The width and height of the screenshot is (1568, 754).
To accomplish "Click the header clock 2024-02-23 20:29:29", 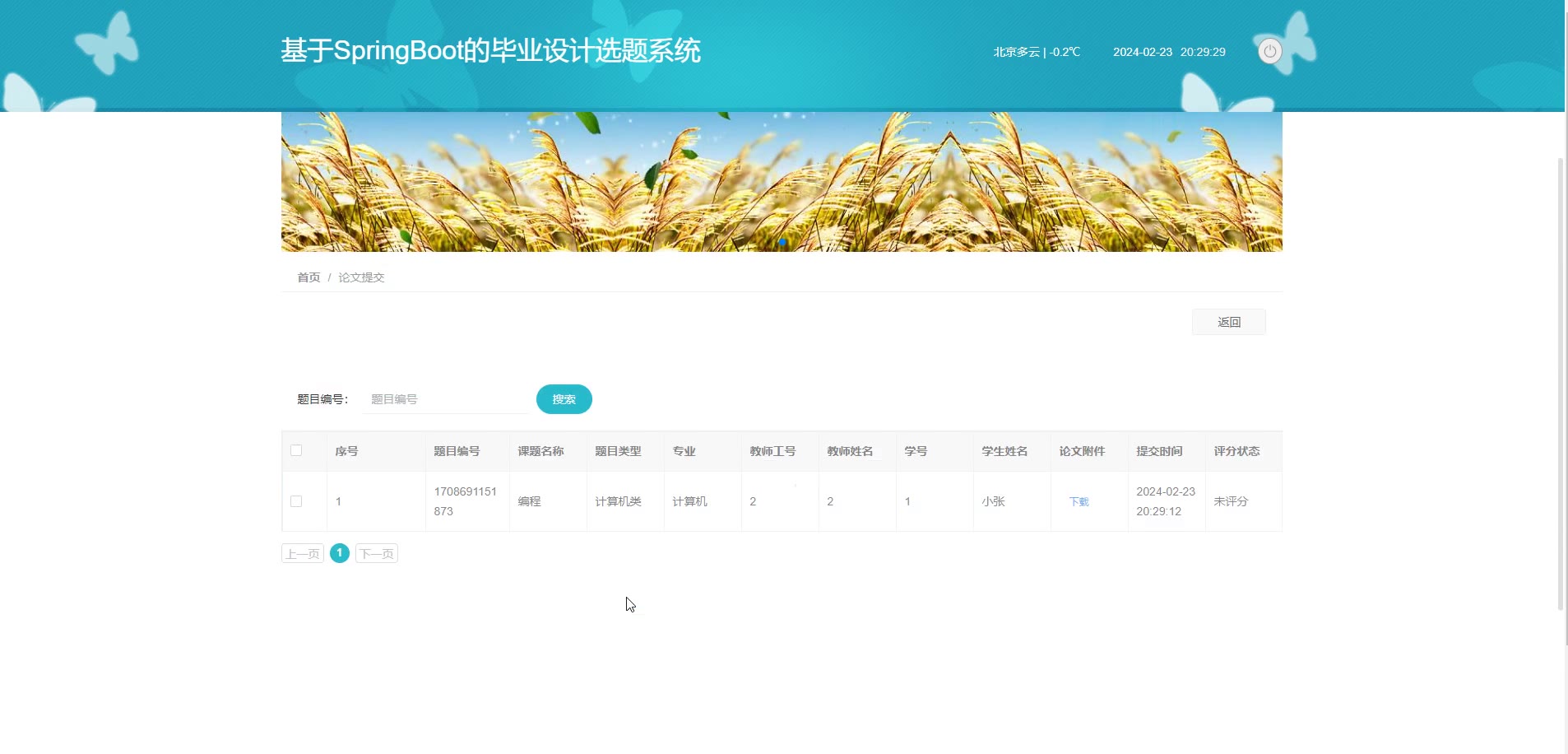I will [1169, 52].
